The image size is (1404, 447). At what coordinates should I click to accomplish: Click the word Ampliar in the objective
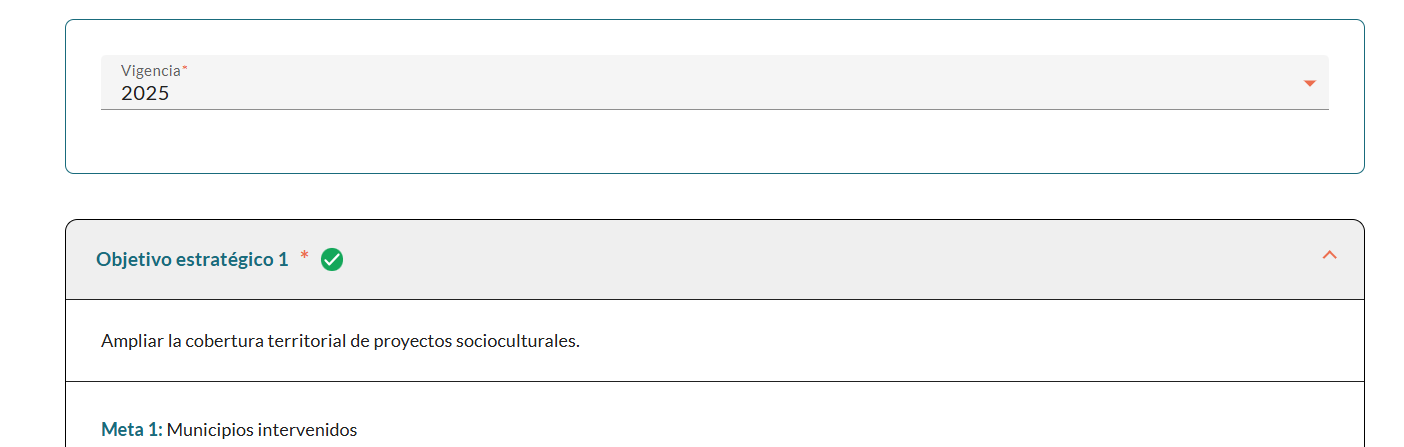(133, 341)
